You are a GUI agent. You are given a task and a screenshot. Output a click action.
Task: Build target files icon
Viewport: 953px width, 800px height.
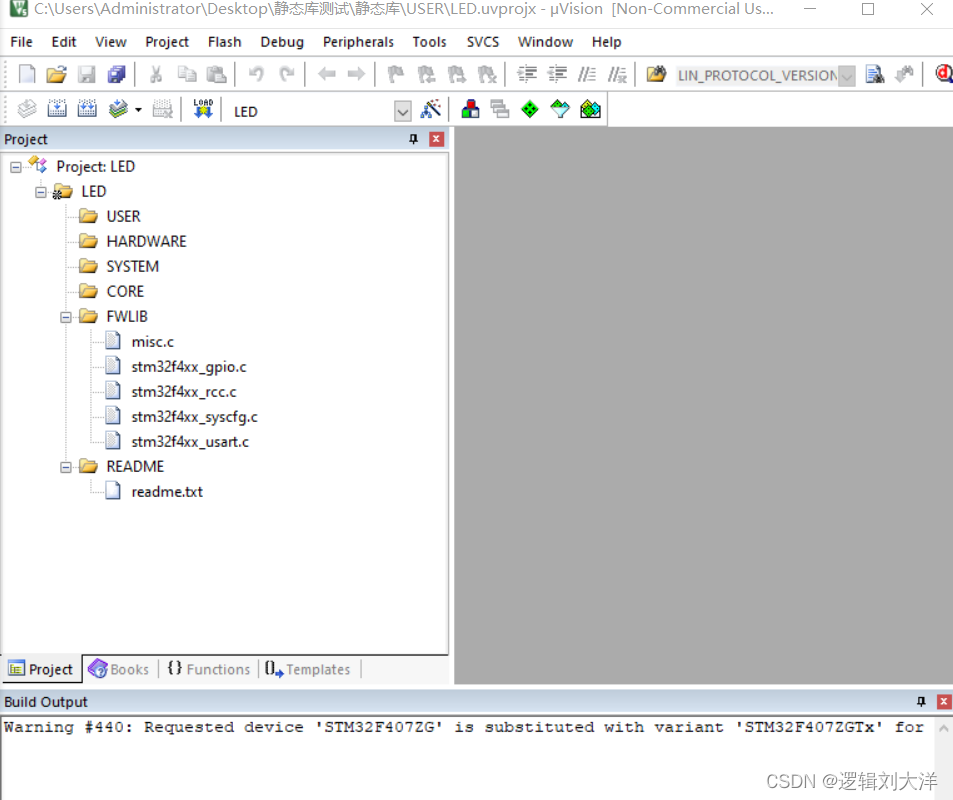pyautogui.click(x=57, y=109)
